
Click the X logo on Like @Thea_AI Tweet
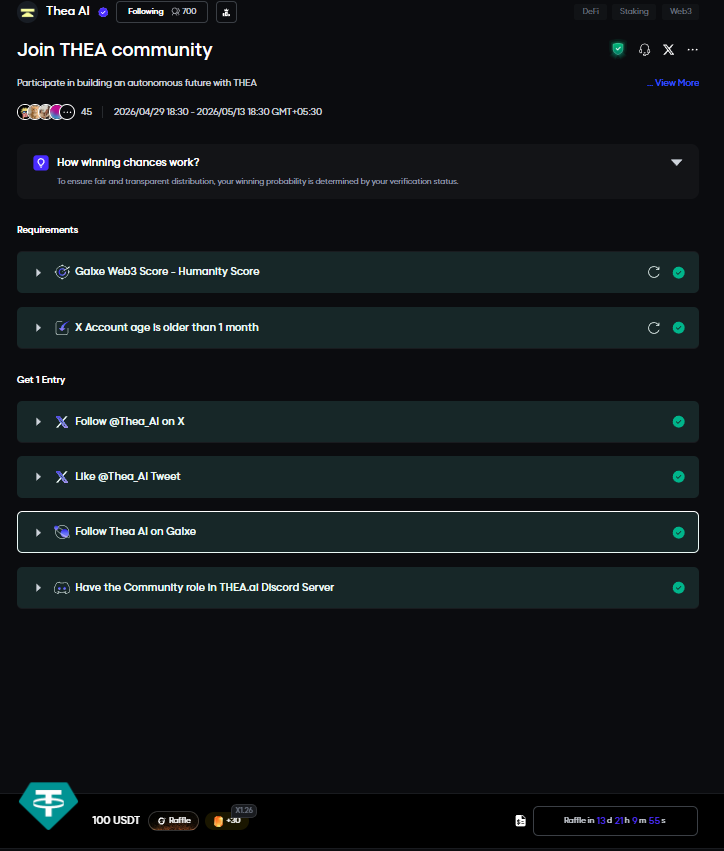click(62, 477)
